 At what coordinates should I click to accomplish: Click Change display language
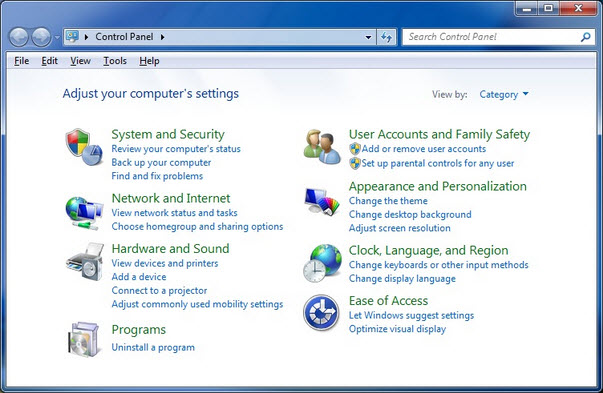[402, 278]
